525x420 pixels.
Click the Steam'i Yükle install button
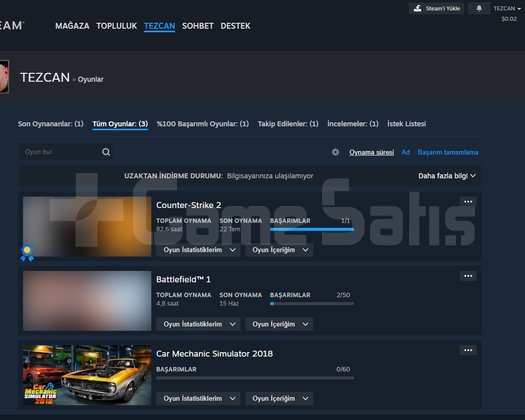(437, 8)
